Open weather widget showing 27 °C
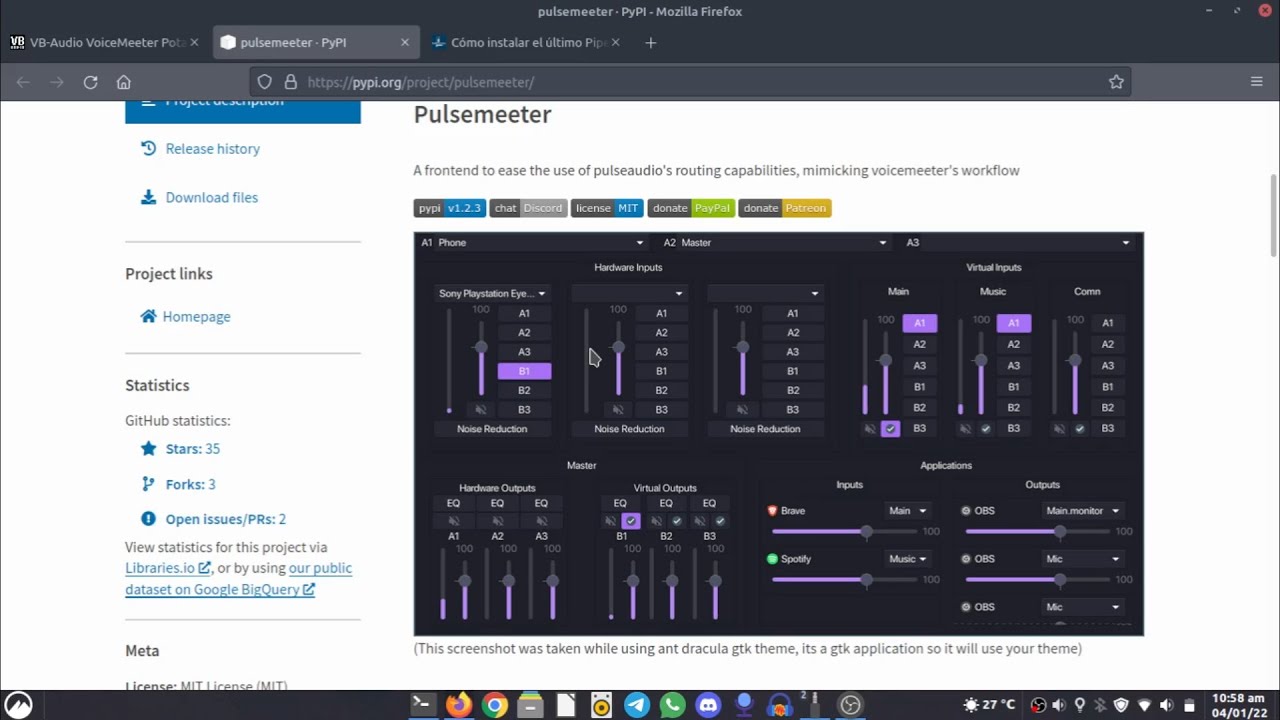The height and width of the screenshot is (720, 1280). coord(989,705)
